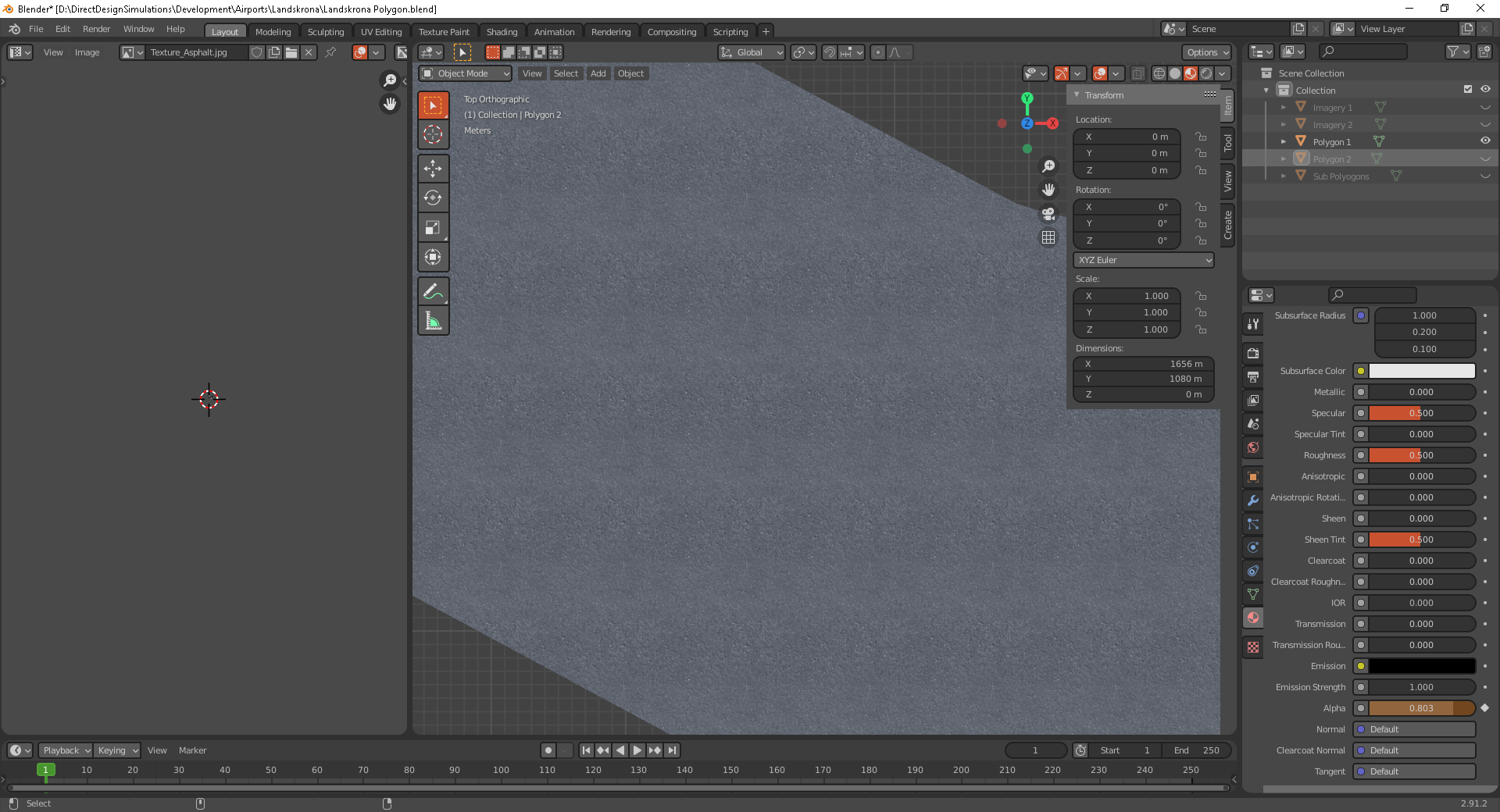This screenshot has height=812, width=1500.
Task: Switch to the Shading workspace tab
Action: [x=502, y=31]
